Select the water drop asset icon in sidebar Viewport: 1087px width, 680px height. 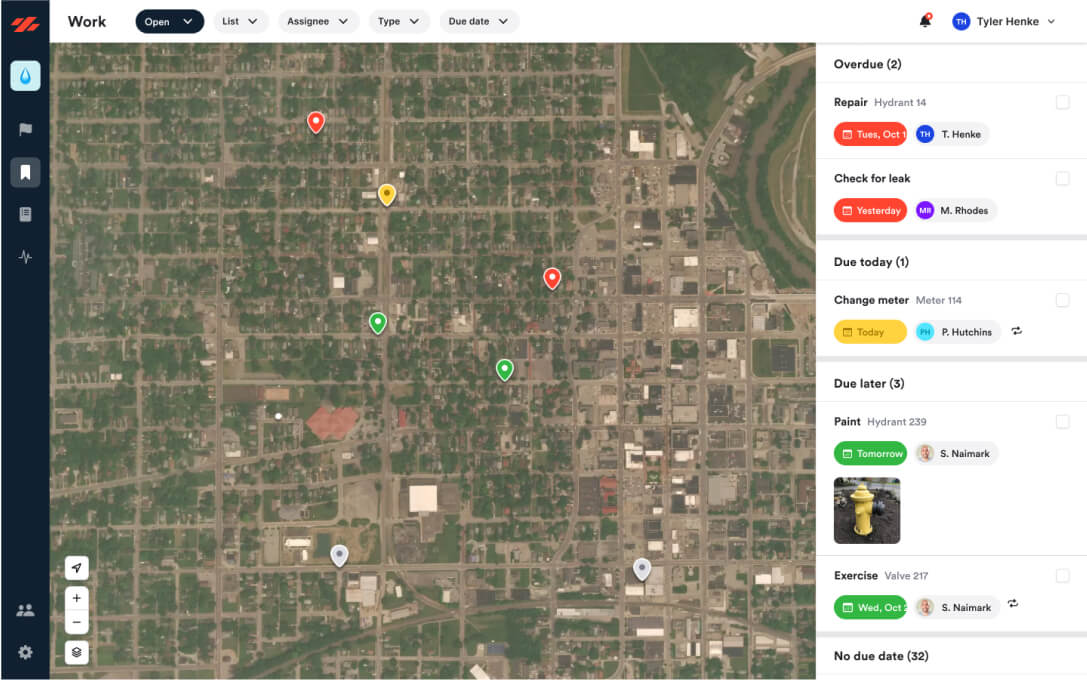tap(25, 75)
